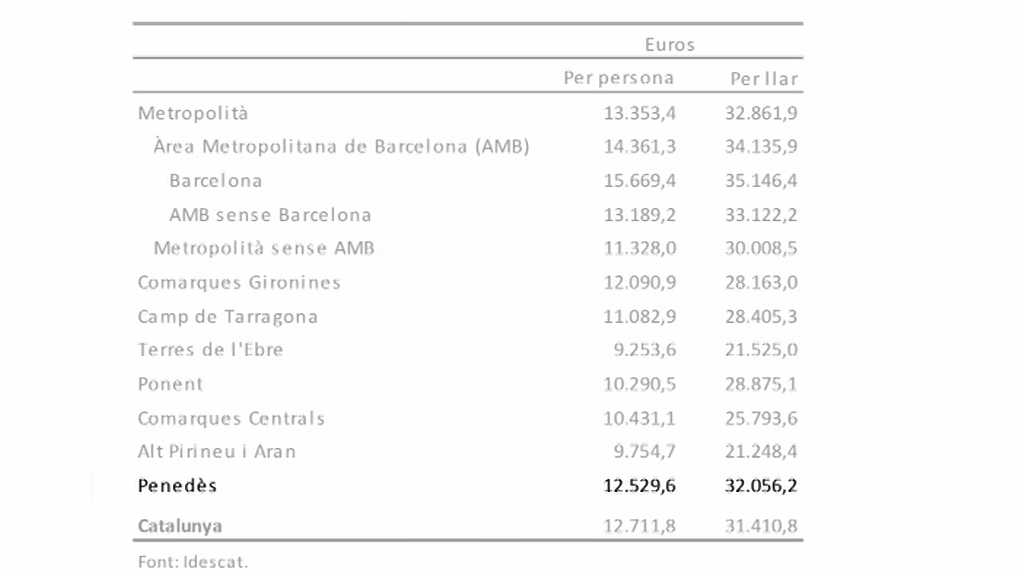Image resolution: width=1024 pixels, height=576 pixels.
Task: Click Penedès per llar value 32.056,2
Action: point(761,486)
